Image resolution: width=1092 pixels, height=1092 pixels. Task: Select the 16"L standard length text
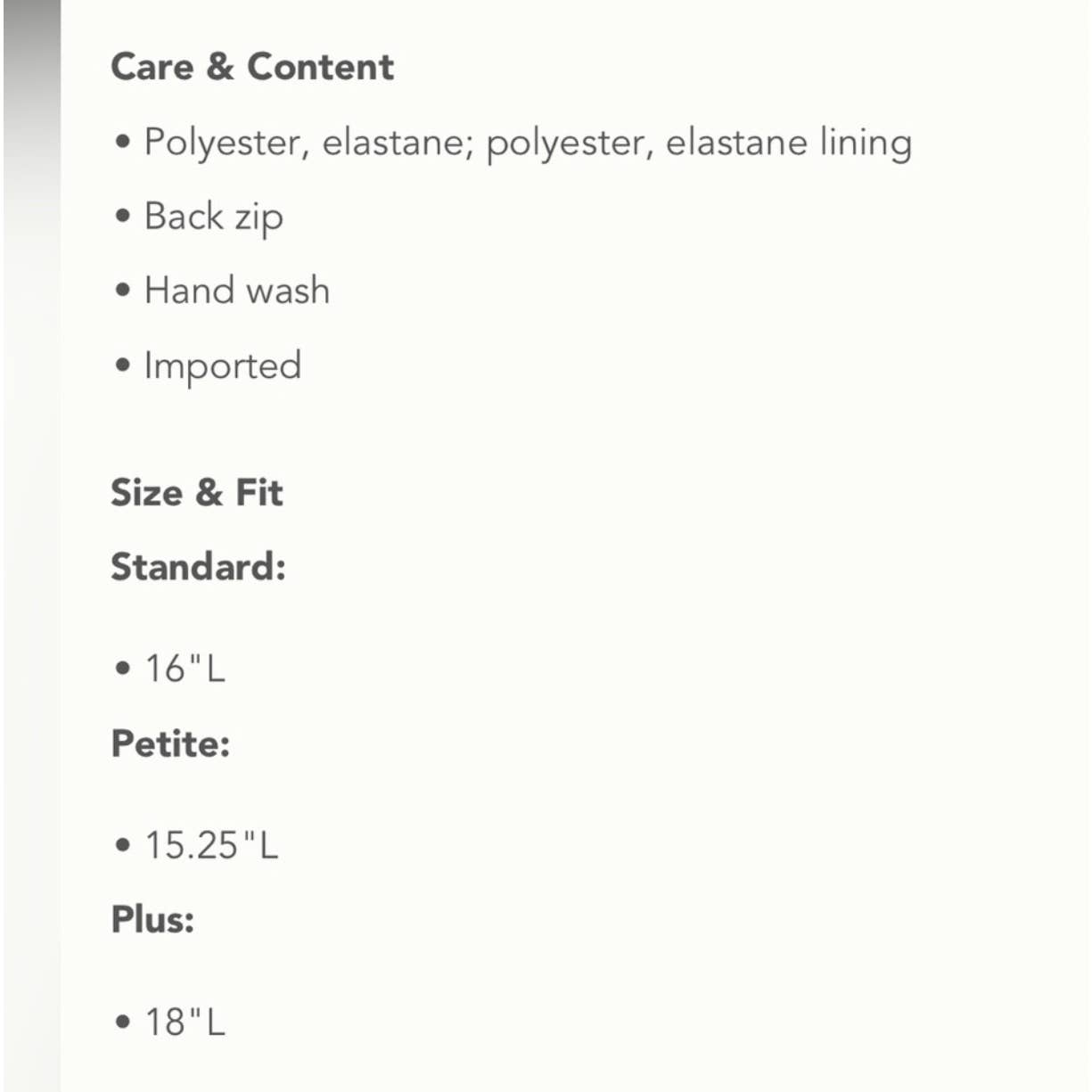pyautogui.click(x=185, y=669)
